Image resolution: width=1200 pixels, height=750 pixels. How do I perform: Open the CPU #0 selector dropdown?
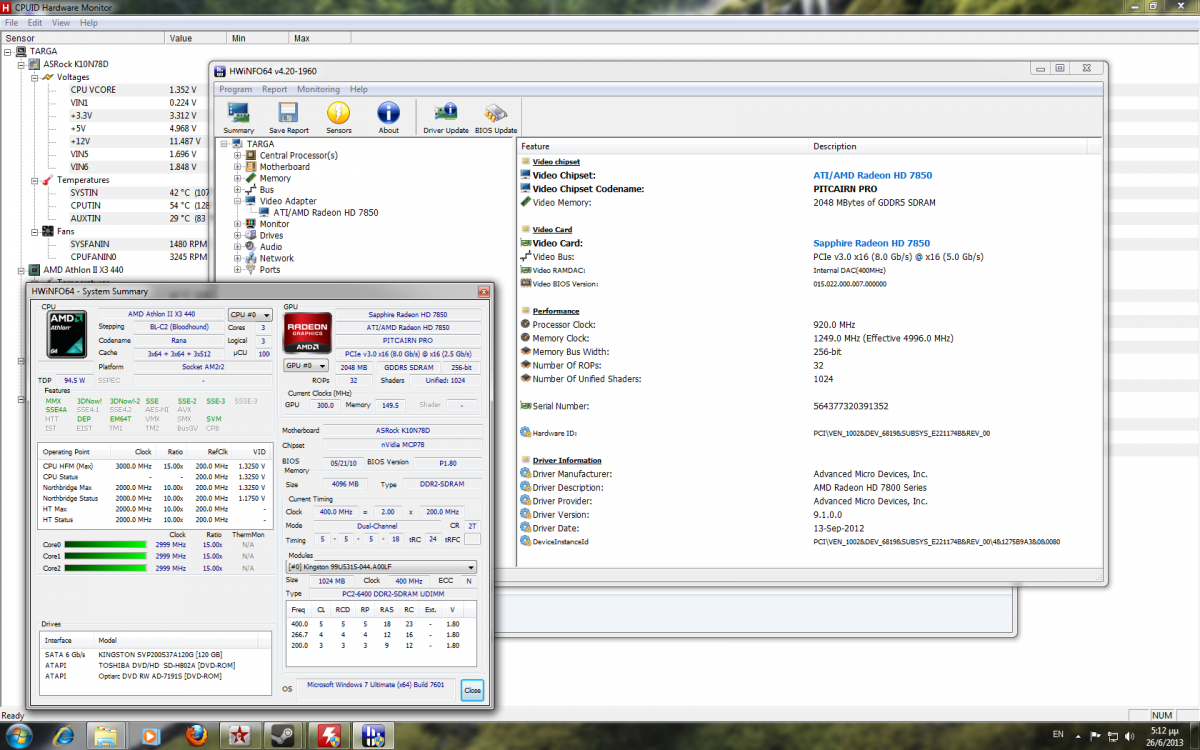pyautogui.click(x=250, y=315)
